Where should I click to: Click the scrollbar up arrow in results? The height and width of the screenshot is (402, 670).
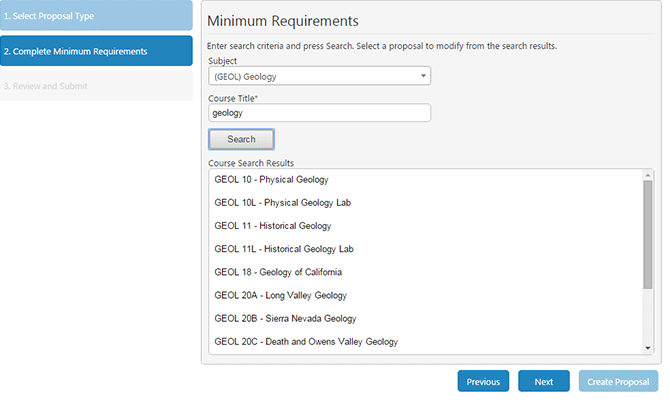click(648, 174)
